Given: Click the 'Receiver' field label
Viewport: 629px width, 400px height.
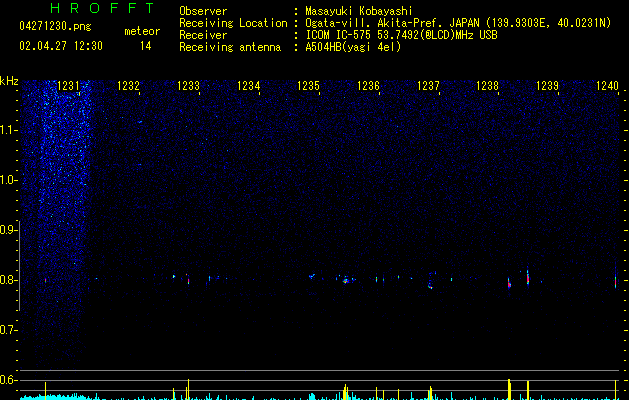Looking at the screenshot, I should point(203,35).
